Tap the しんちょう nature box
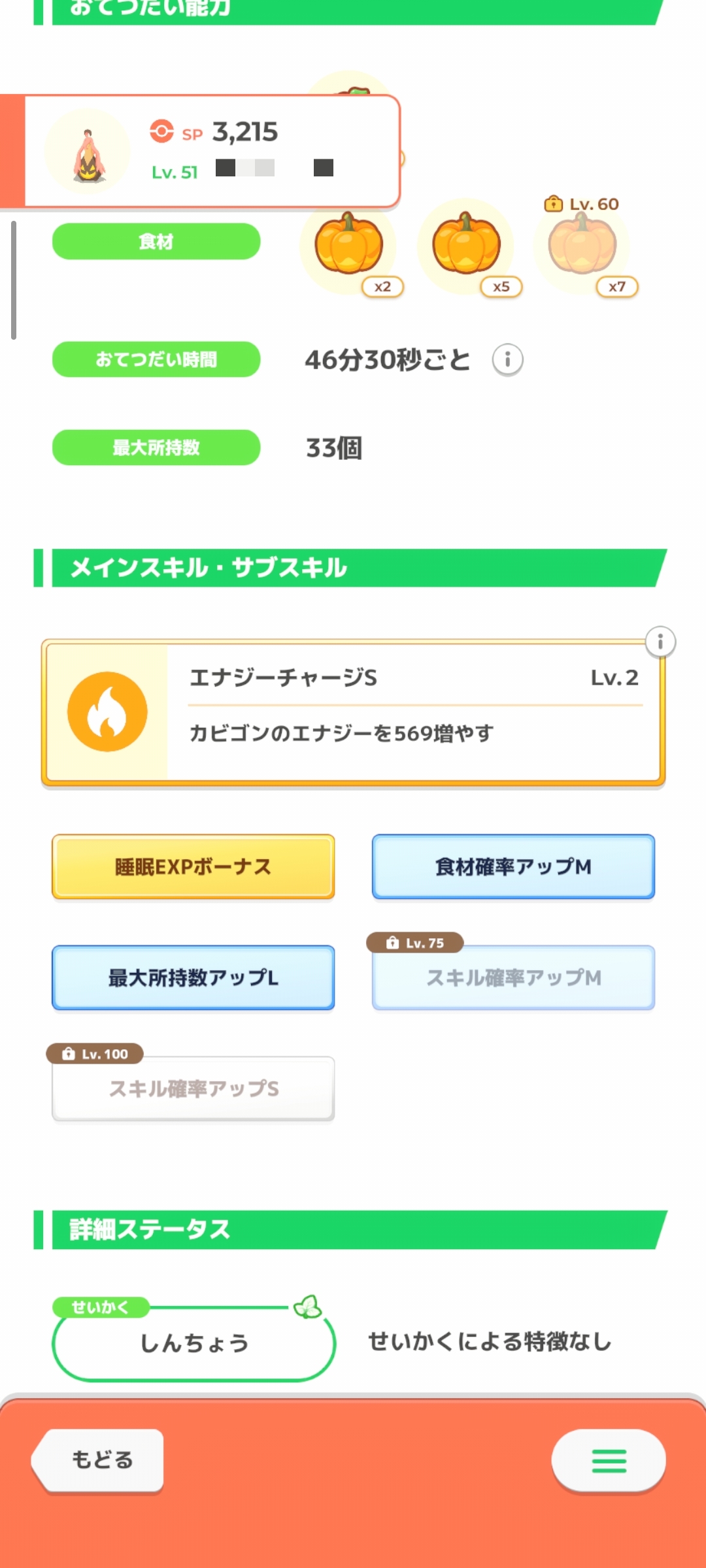The width and height of the screenshot is (706, 1568). (193, 1343)
